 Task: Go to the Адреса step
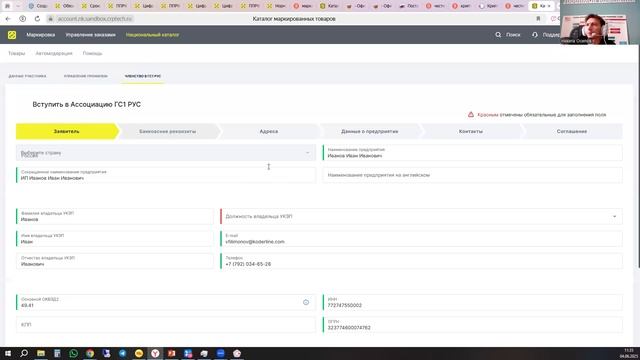[x=269, y=131]
